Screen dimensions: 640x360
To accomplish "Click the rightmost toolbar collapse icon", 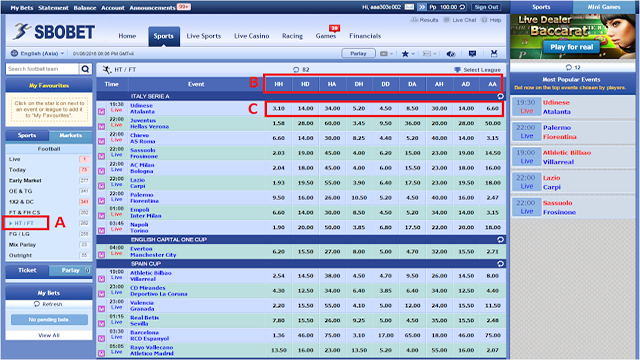I will [x=494, y=54].
